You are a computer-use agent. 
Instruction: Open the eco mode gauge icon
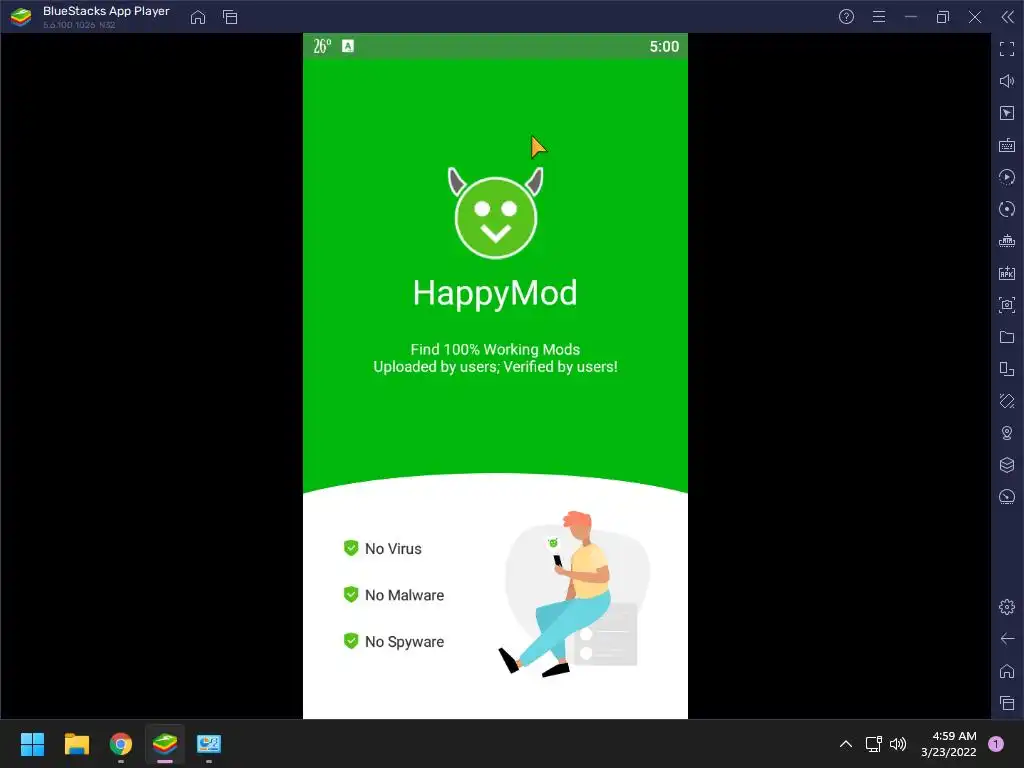1007,497
